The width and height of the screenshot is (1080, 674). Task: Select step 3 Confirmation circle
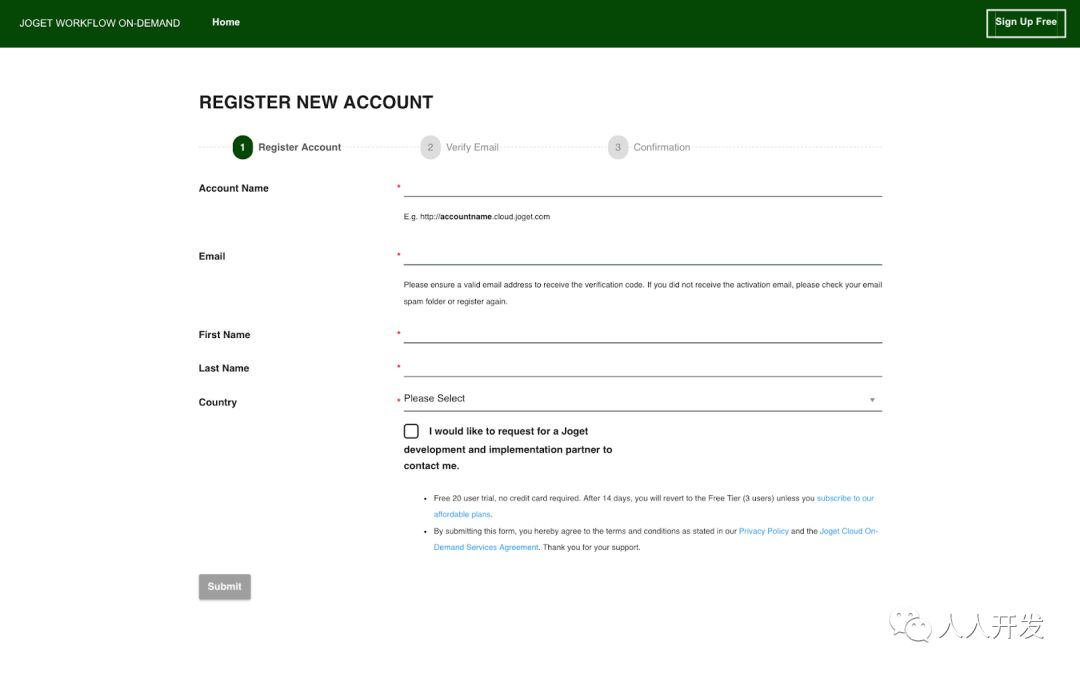[x=618, y=147]
